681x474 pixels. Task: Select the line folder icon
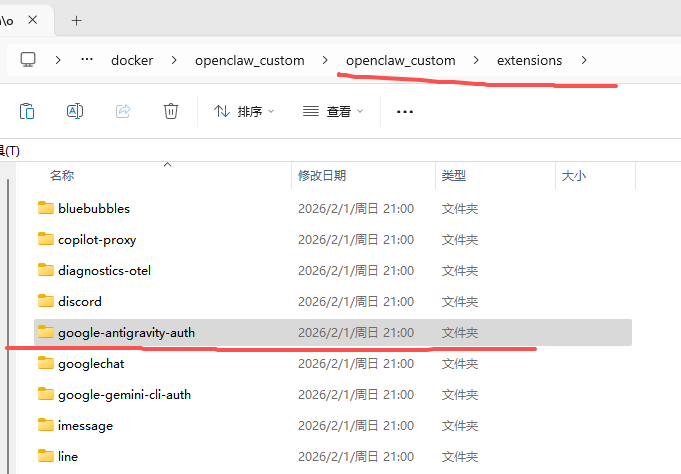click(46, 456)
